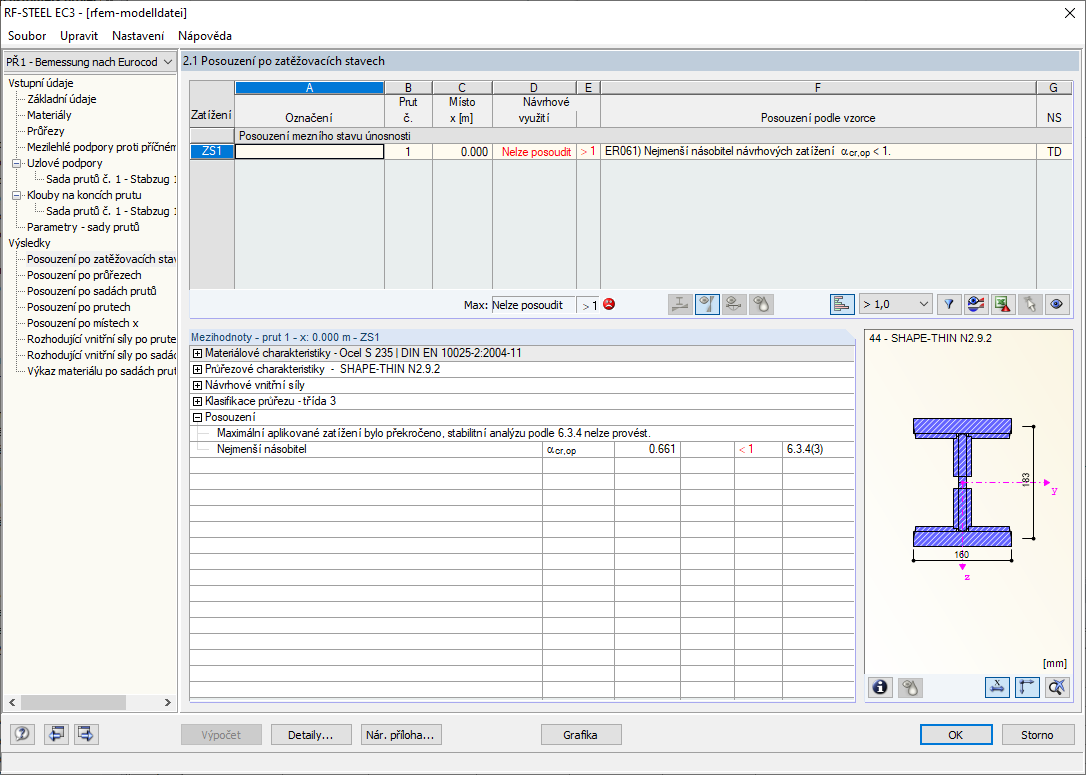Select 'Výkaz materiálu po sadách prut' tree item

click(101, 371)
